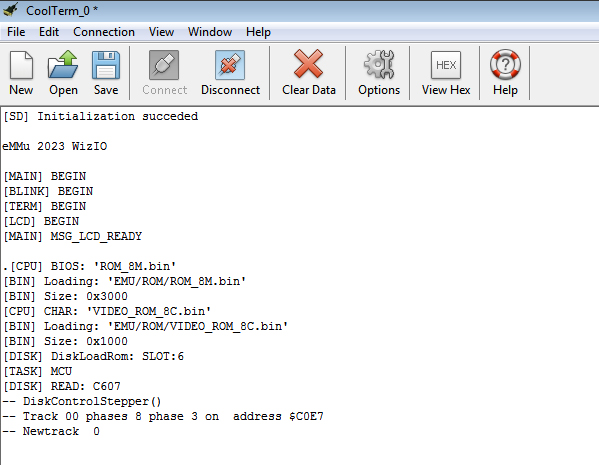Open the Edit menu
Screen dimensions: 599x465
[x=49, y=32]
